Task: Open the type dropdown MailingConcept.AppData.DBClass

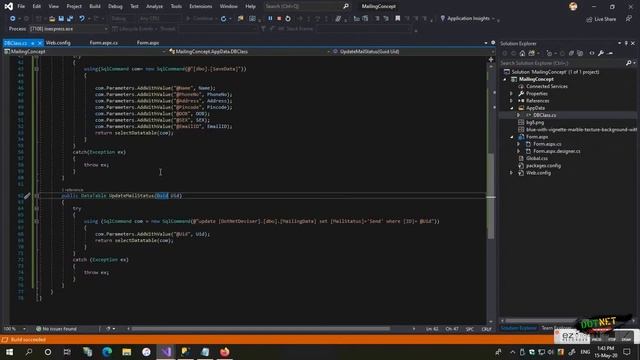Action: click(249, 52)
